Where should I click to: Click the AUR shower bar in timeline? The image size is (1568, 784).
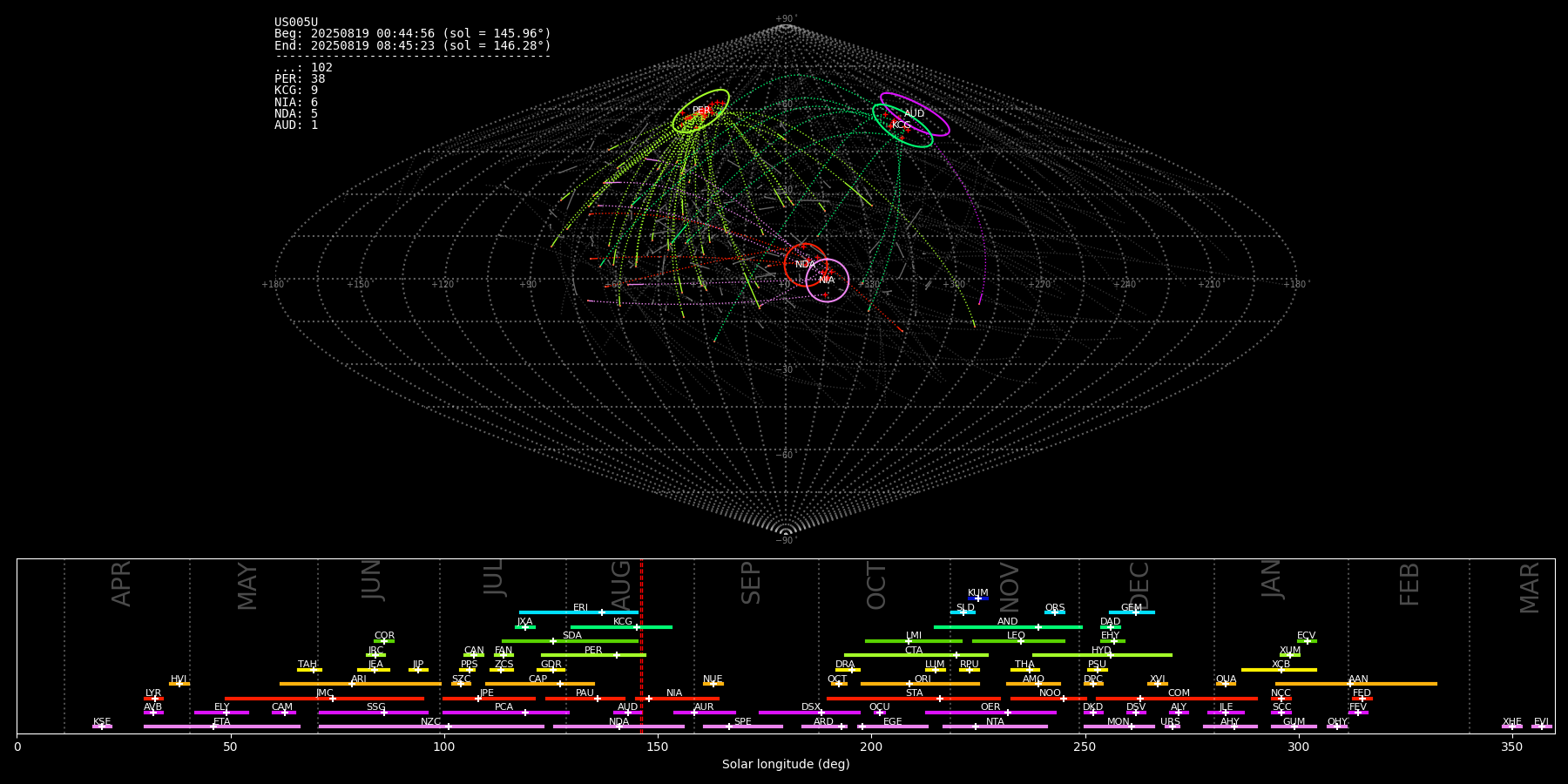click(704, 713)
